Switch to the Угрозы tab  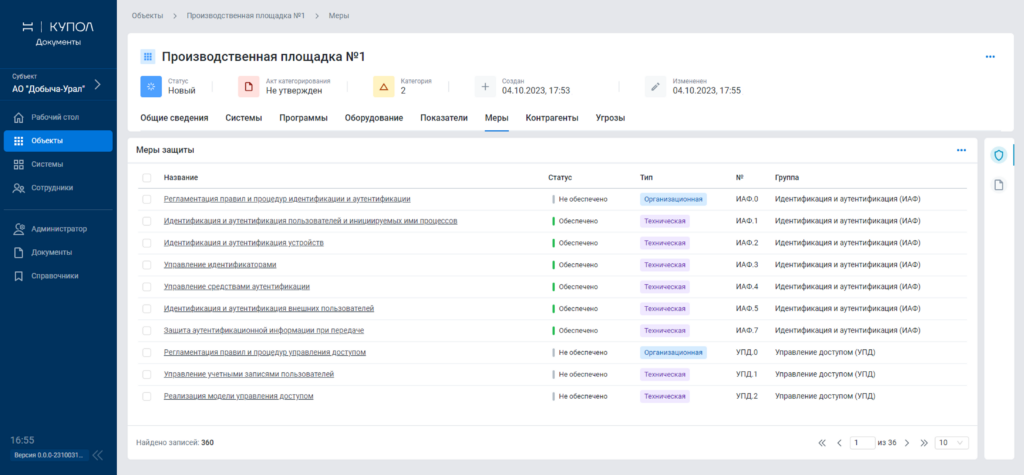[610, 118]
